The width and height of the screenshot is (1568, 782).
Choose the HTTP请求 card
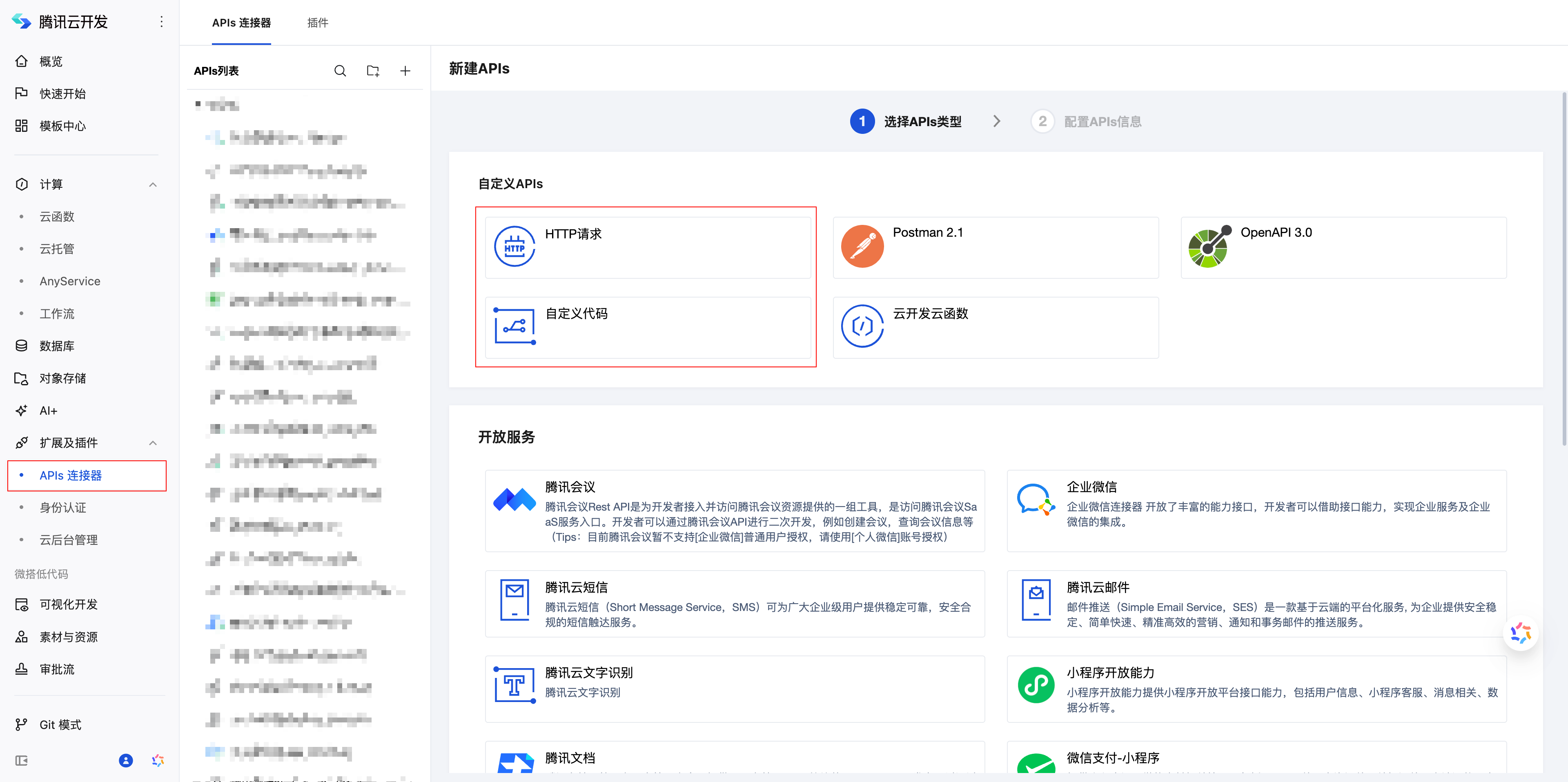[x=648, y=248]
